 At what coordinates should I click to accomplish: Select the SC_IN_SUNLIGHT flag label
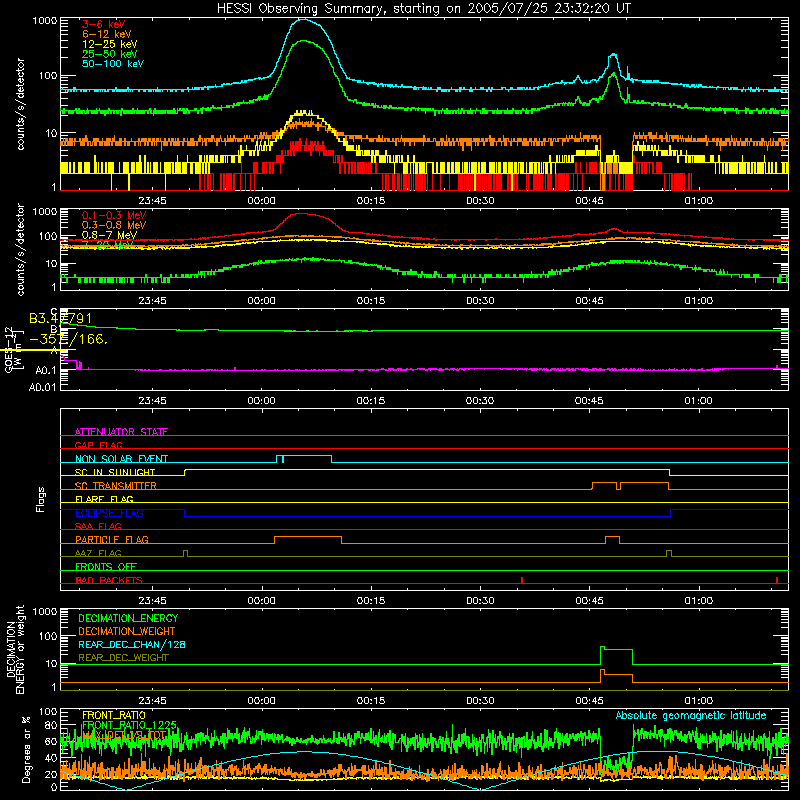point(115,472)
